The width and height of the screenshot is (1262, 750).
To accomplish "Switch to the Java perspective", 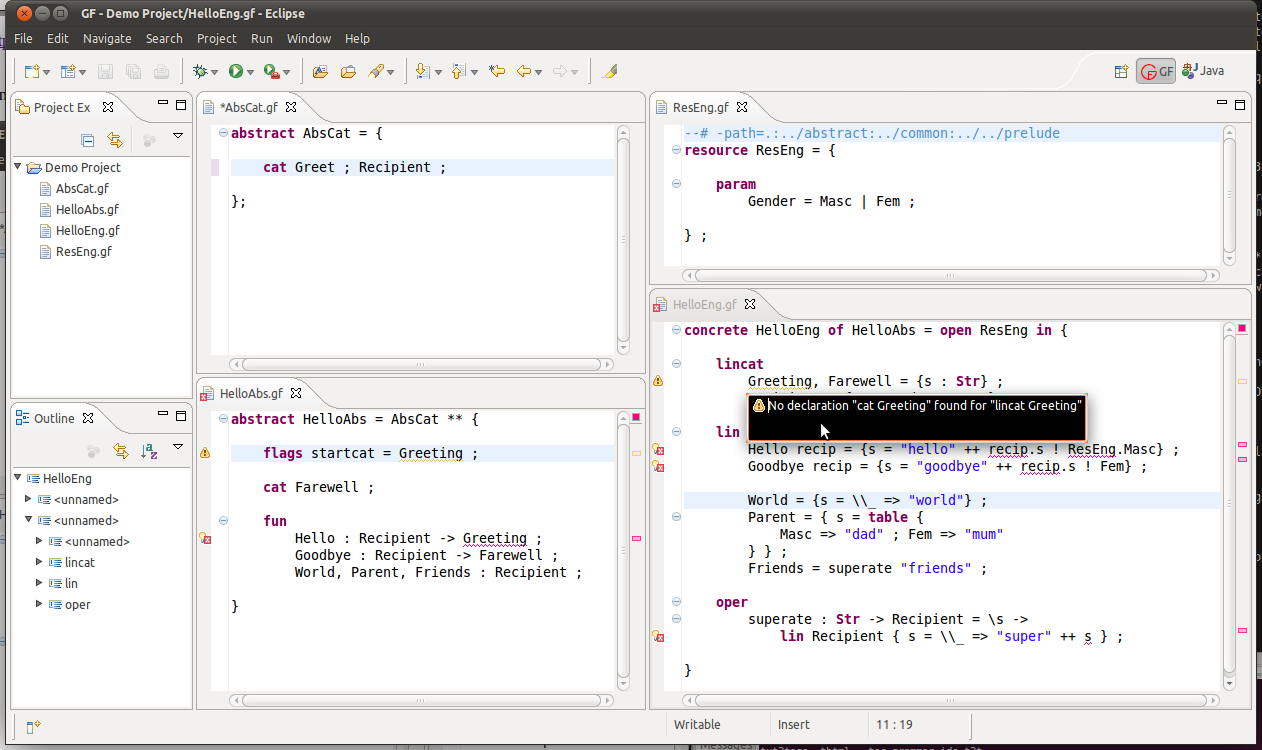I will point(1203,71).
